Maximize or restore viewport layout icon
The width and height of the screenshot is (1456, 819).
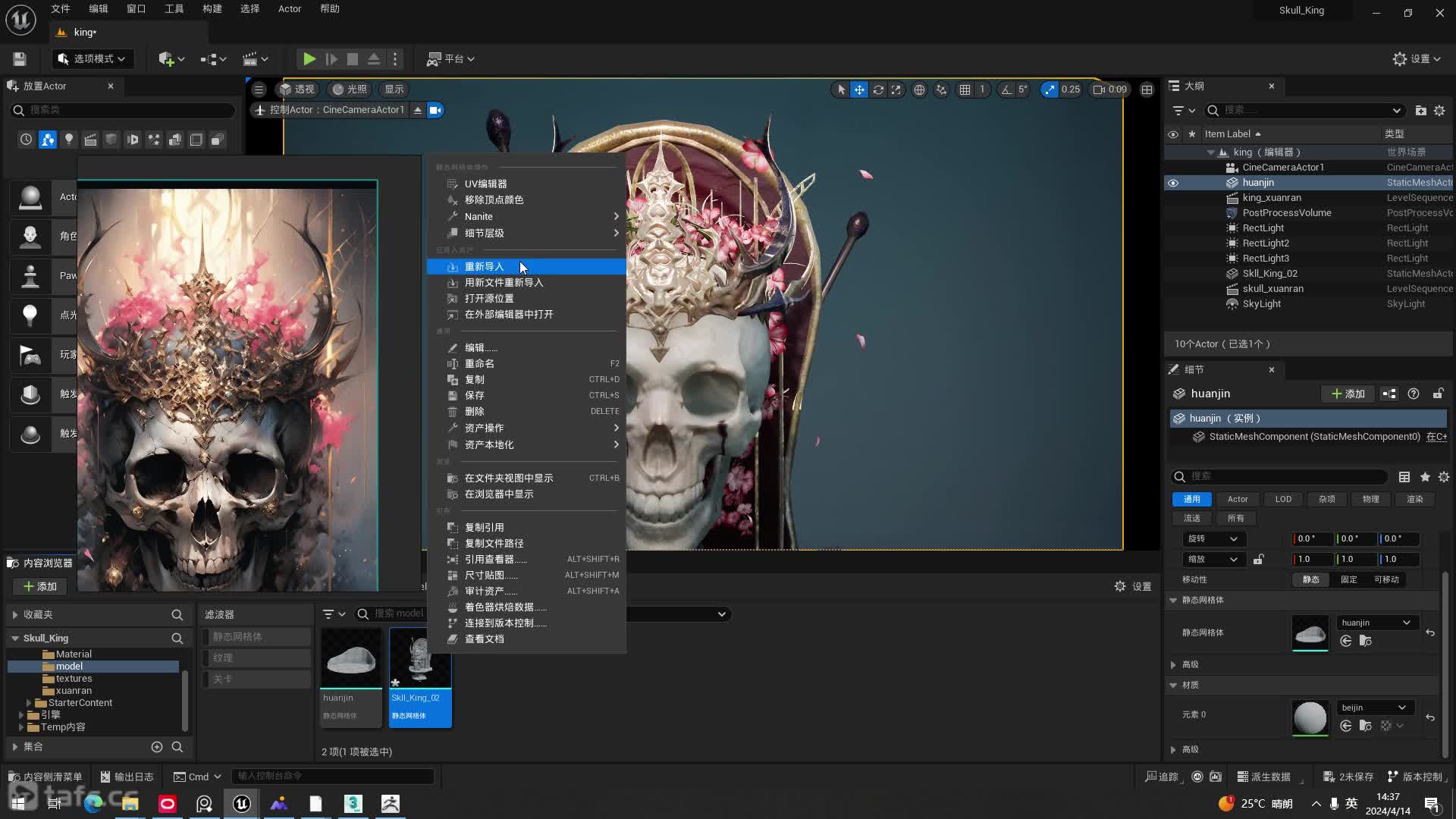click(1147, 89)
